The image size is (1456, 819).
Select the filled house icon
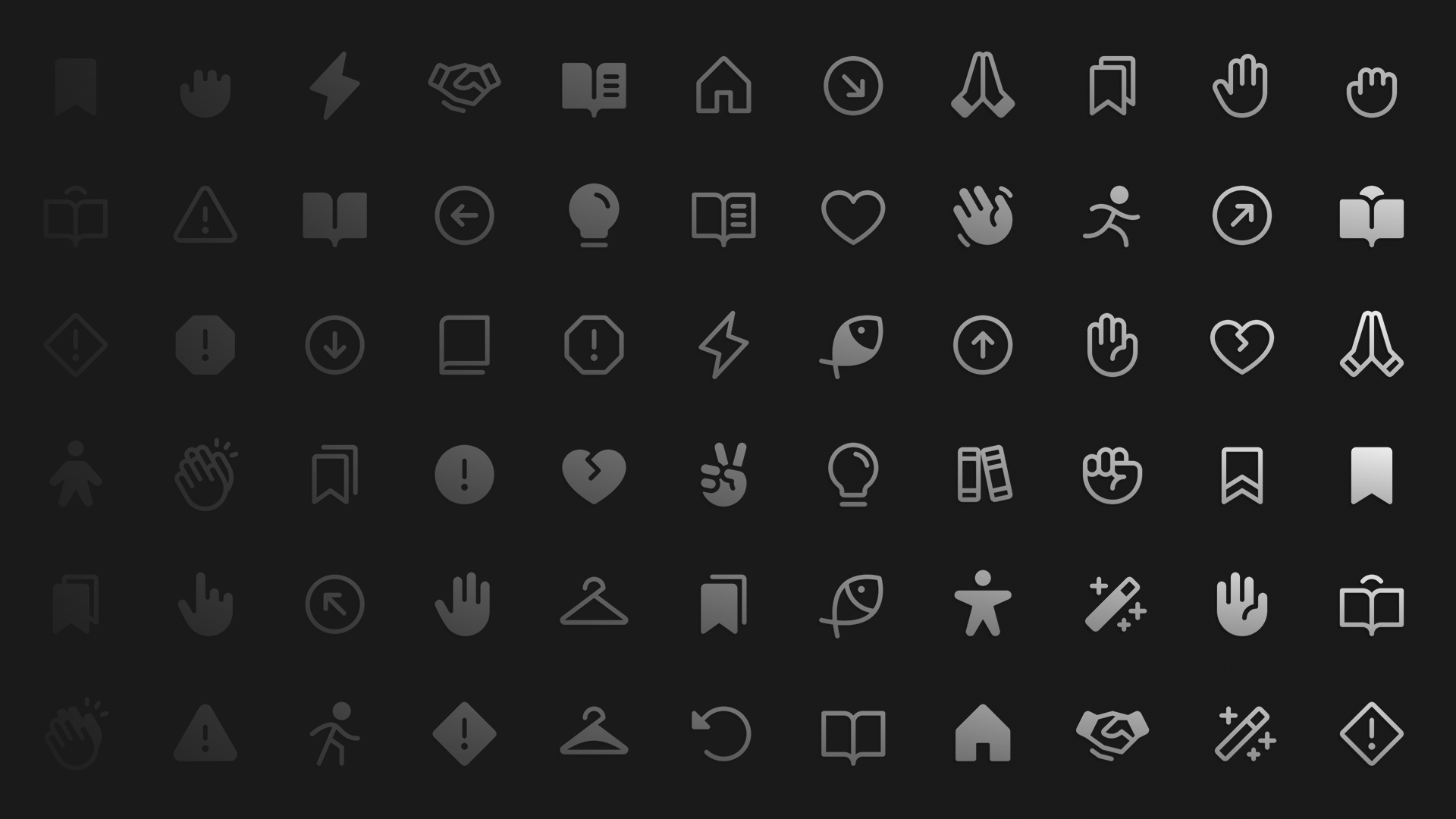click(982, 733)
